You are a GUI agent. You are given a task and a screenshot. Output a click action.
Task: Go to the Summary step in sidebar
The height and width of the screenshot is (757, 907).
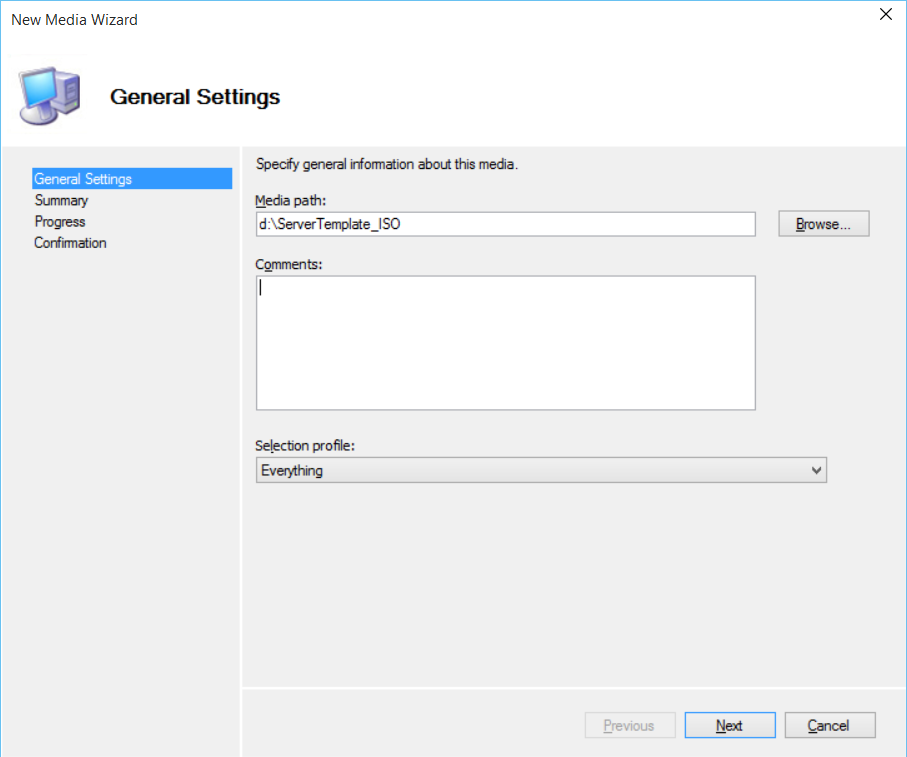coord(61,200)
